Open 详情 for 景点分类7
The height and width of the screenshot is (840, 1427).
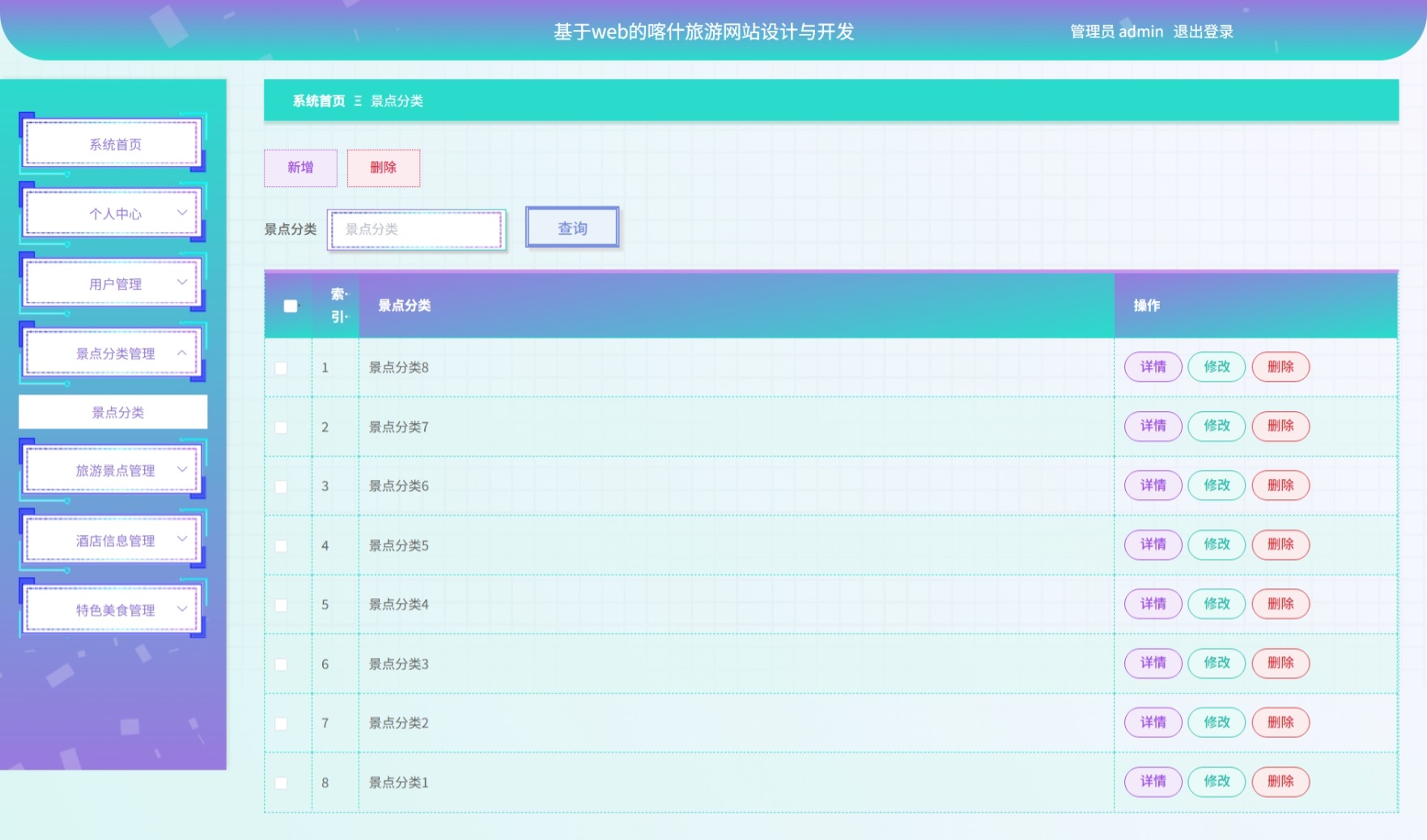point(1153,426)
